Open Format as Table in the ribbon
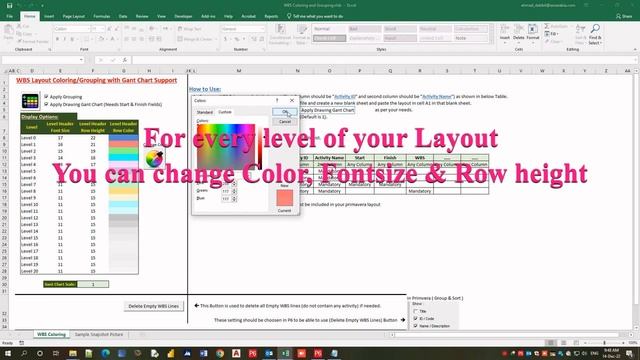Screen dimensions: 640x360 click(x=302, y=34)
